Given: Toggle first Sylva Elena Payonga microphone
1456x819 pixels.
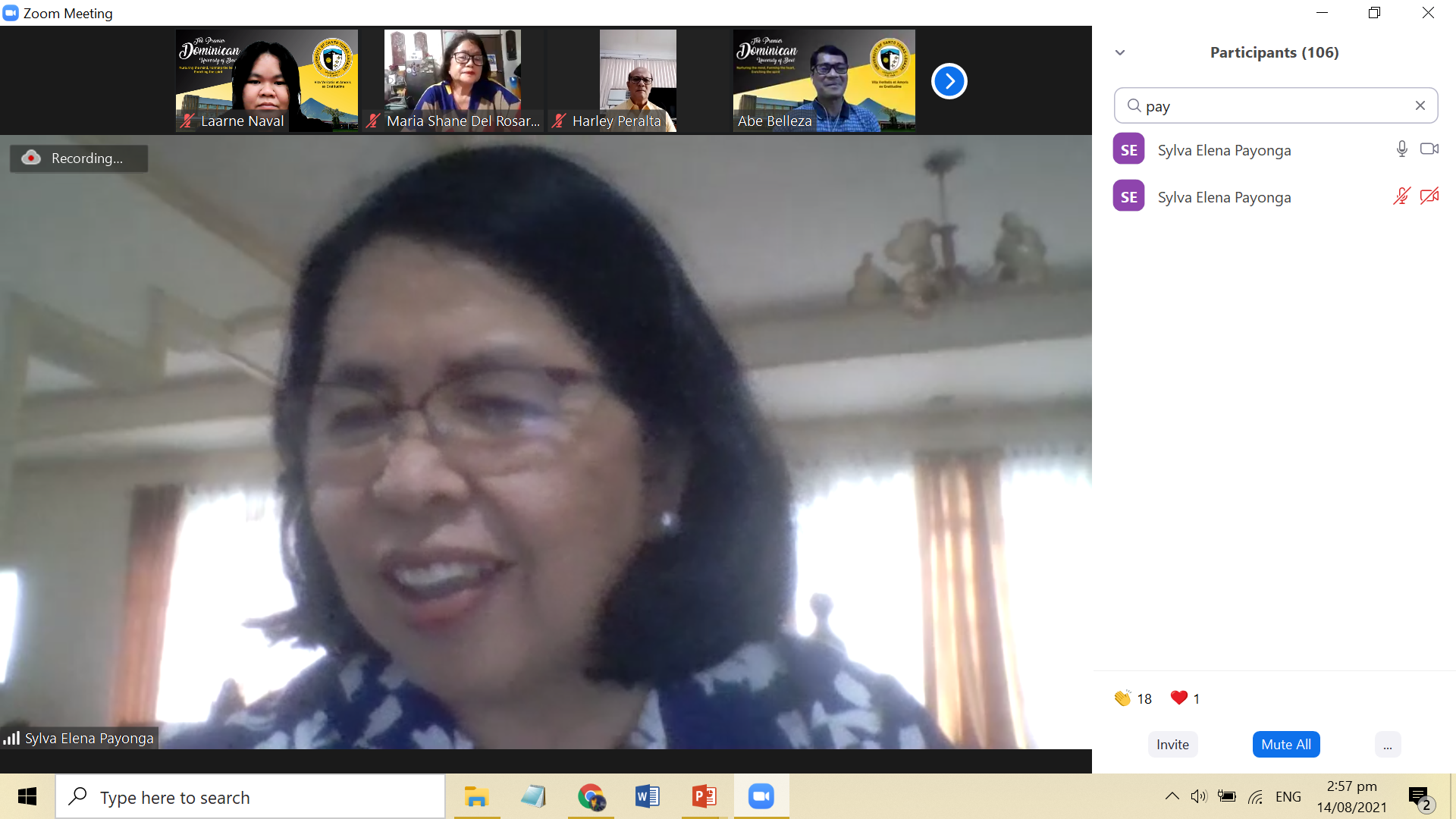Looking at the screenshot, I should [x=1401, y=149].
